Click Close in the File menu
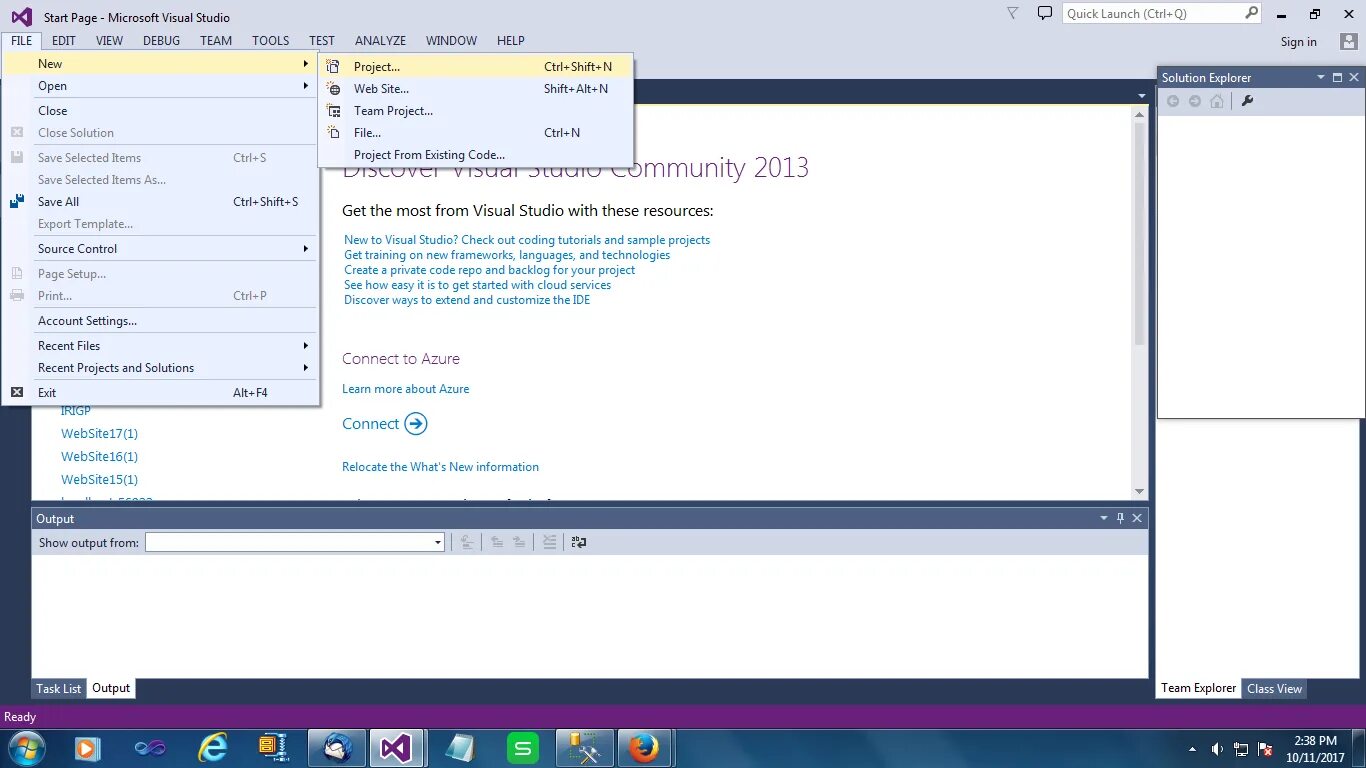 (x=160, y=111)
